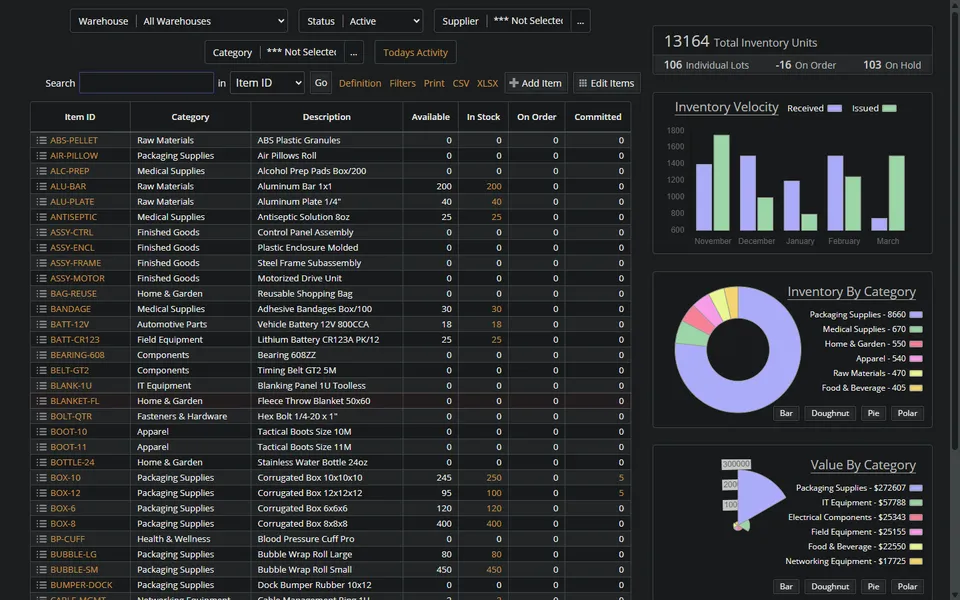Switch Inventory By Category to Pie view

coord(873,413)
